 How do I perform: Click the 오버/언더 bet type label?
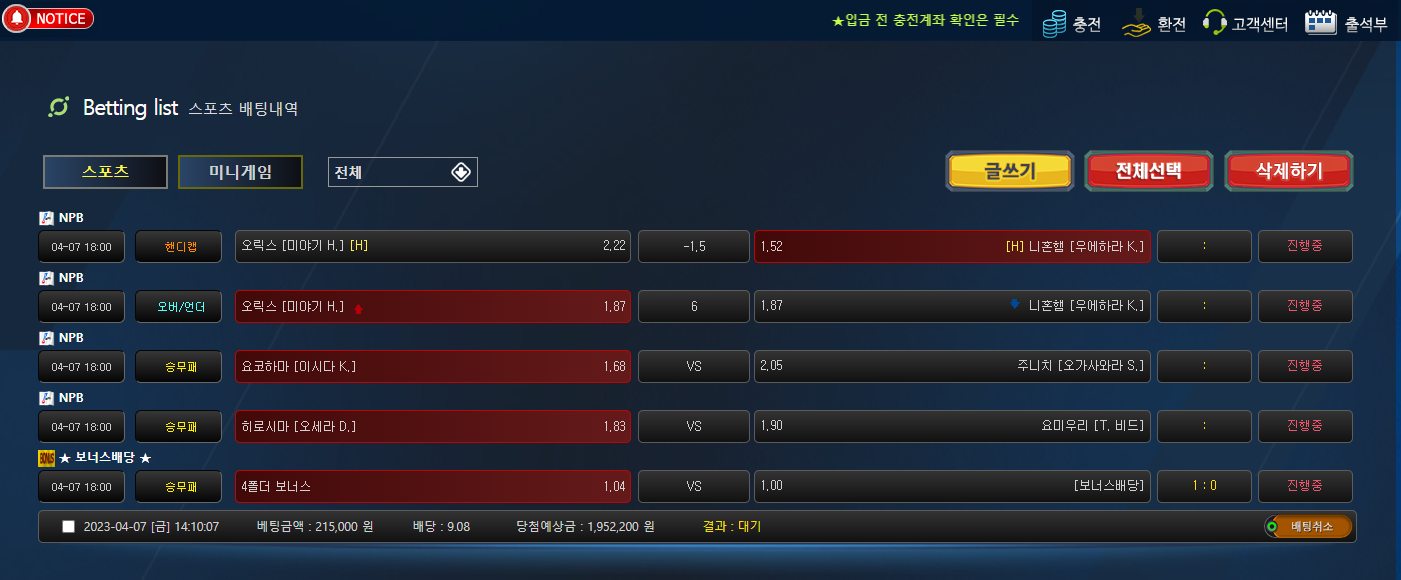pyautogui.click(x=179, y=307)
